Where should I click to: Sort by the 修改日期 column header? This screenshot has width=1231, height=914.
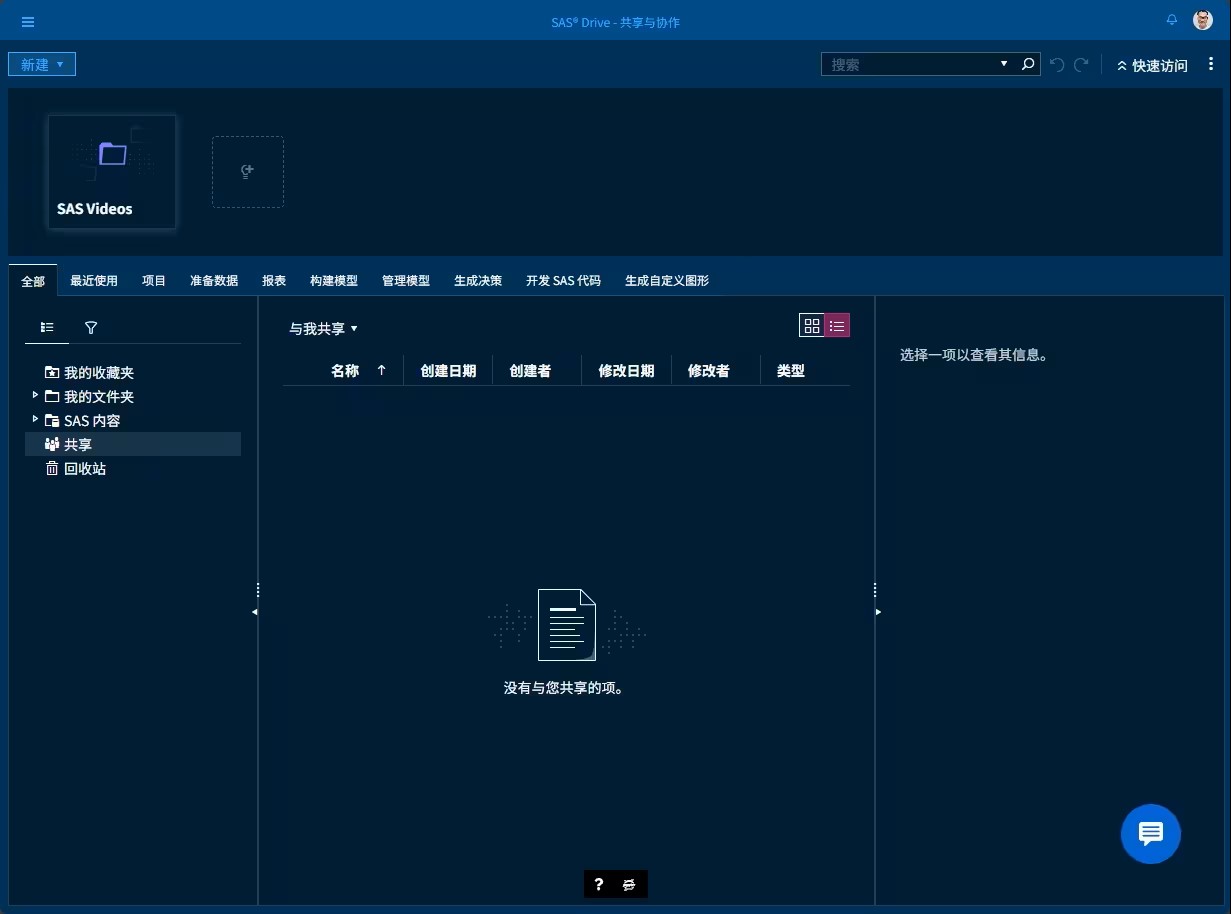point(626,370)
